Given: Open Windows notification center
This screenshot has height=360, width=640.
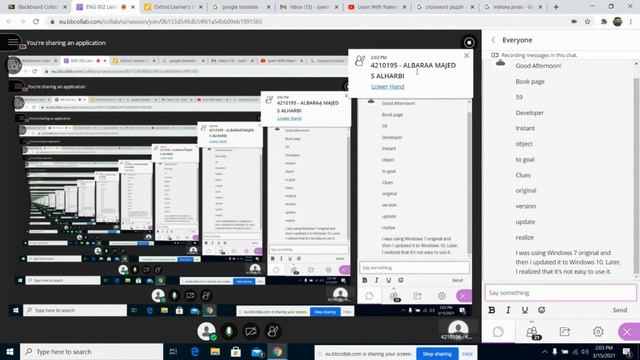Looking at the screenshot, I should click(x=627, y=352).
